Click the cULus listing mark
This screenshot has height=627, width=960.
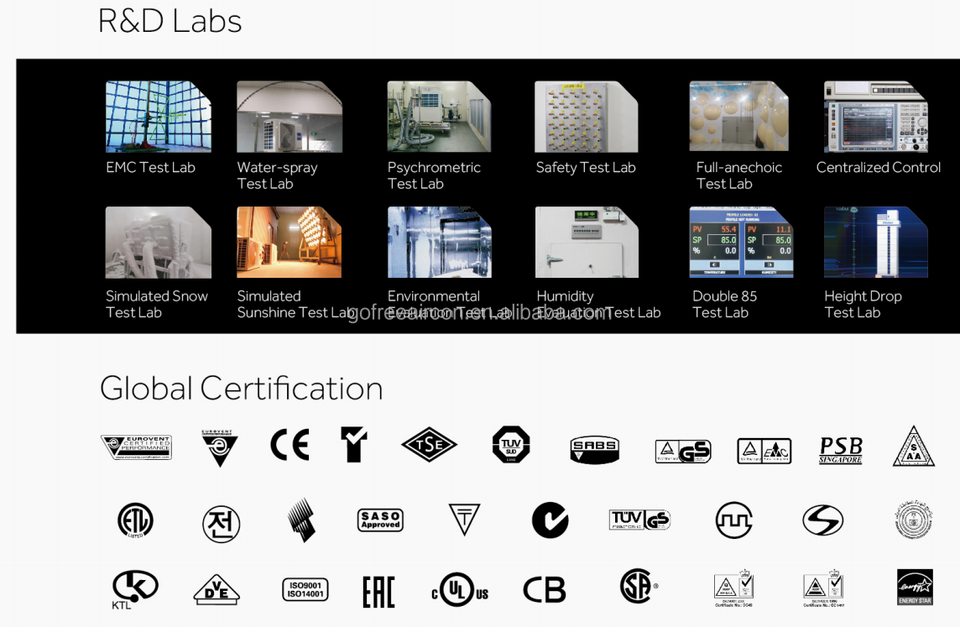point(460,590)
